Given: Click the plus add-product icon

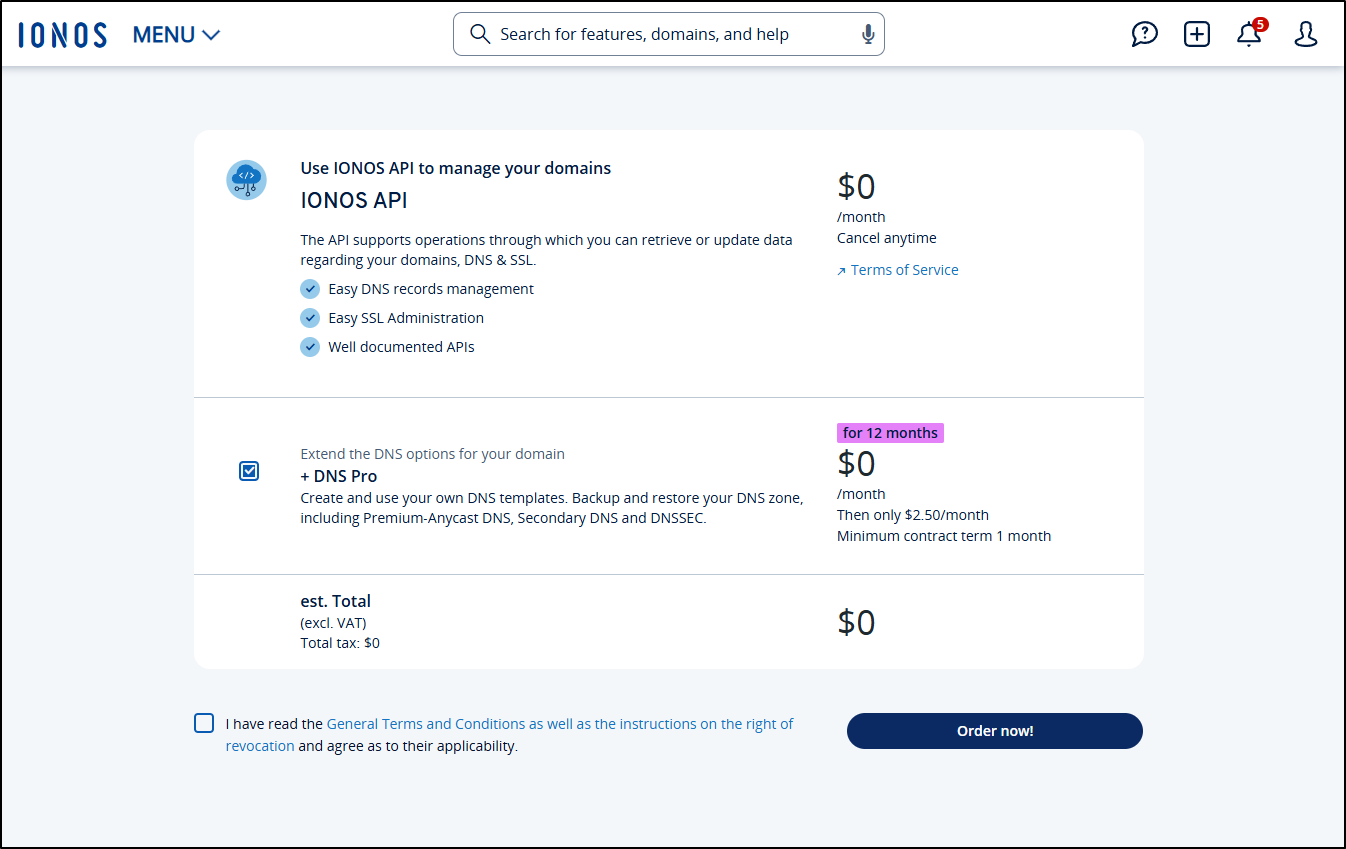Looking at the screenshot, I should click(x=1197, y=34).
